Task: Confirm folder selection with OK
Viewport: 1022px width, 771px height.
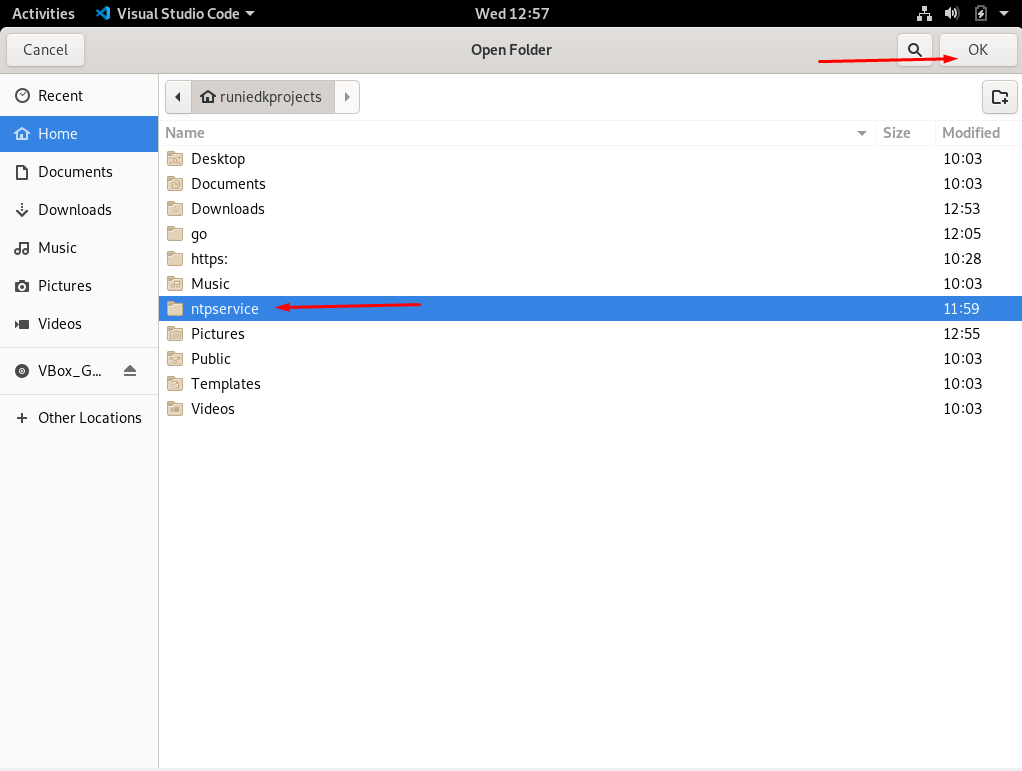Action: 977,49
